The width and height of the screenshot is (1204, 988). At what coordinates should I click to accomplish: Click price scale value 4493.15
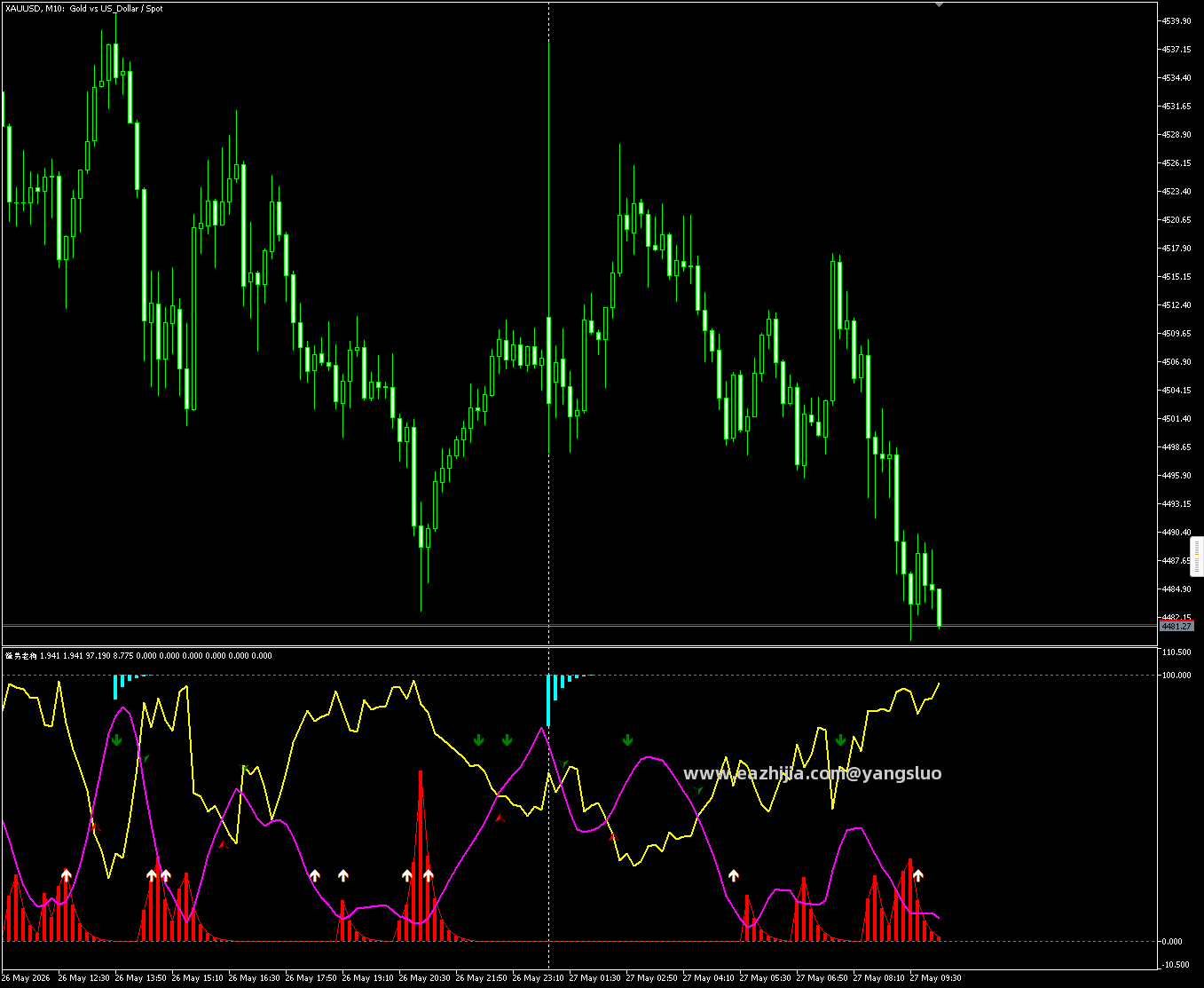tap(1176, 503)
